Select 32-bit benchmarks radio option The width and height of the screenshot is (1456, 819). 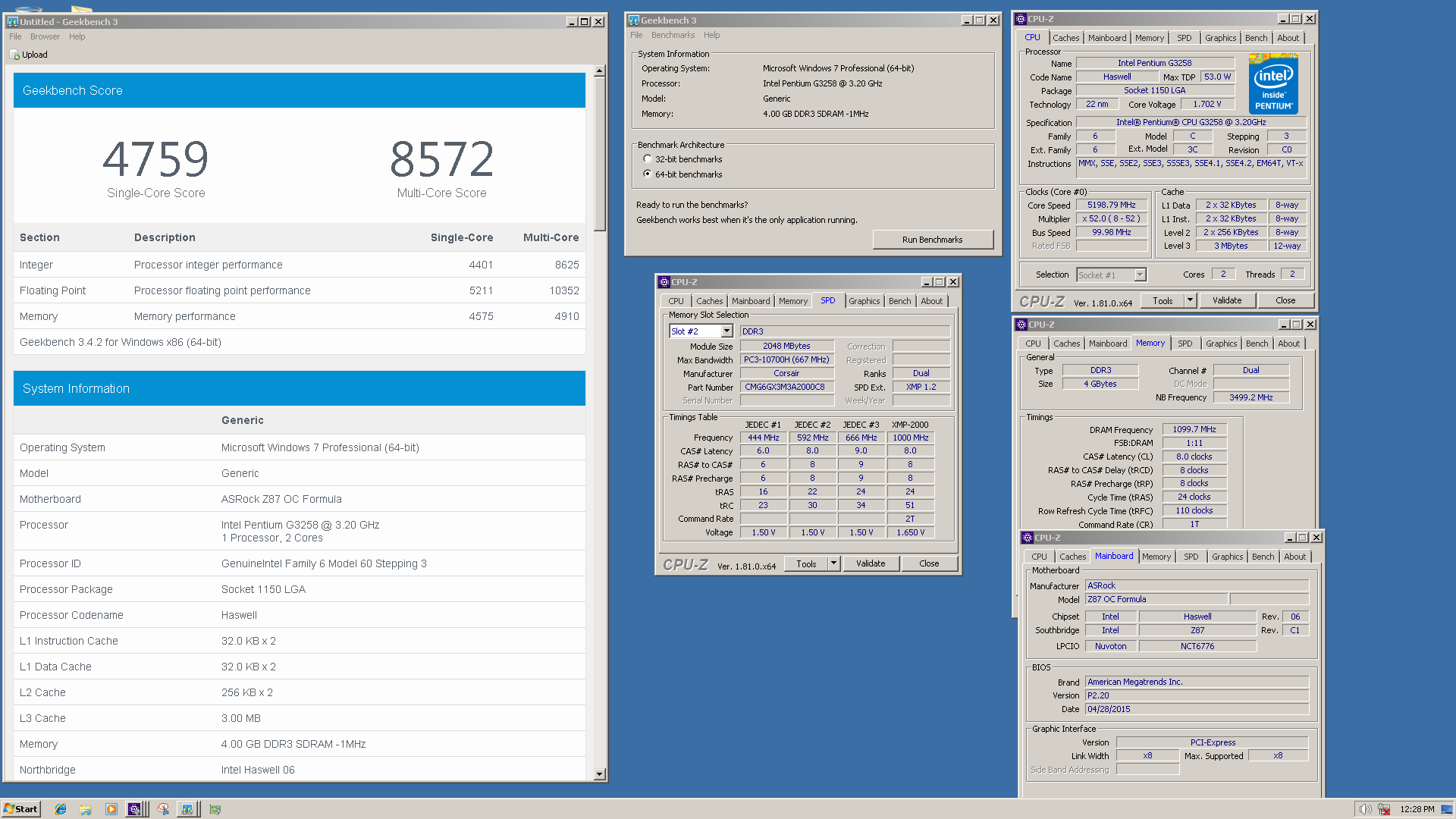(x=648, y=159)
